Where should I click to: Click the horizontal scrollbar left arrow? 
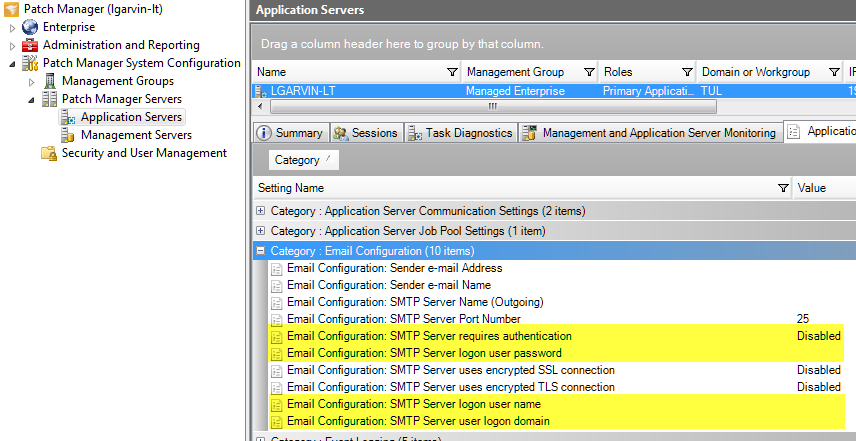(260, 106)
